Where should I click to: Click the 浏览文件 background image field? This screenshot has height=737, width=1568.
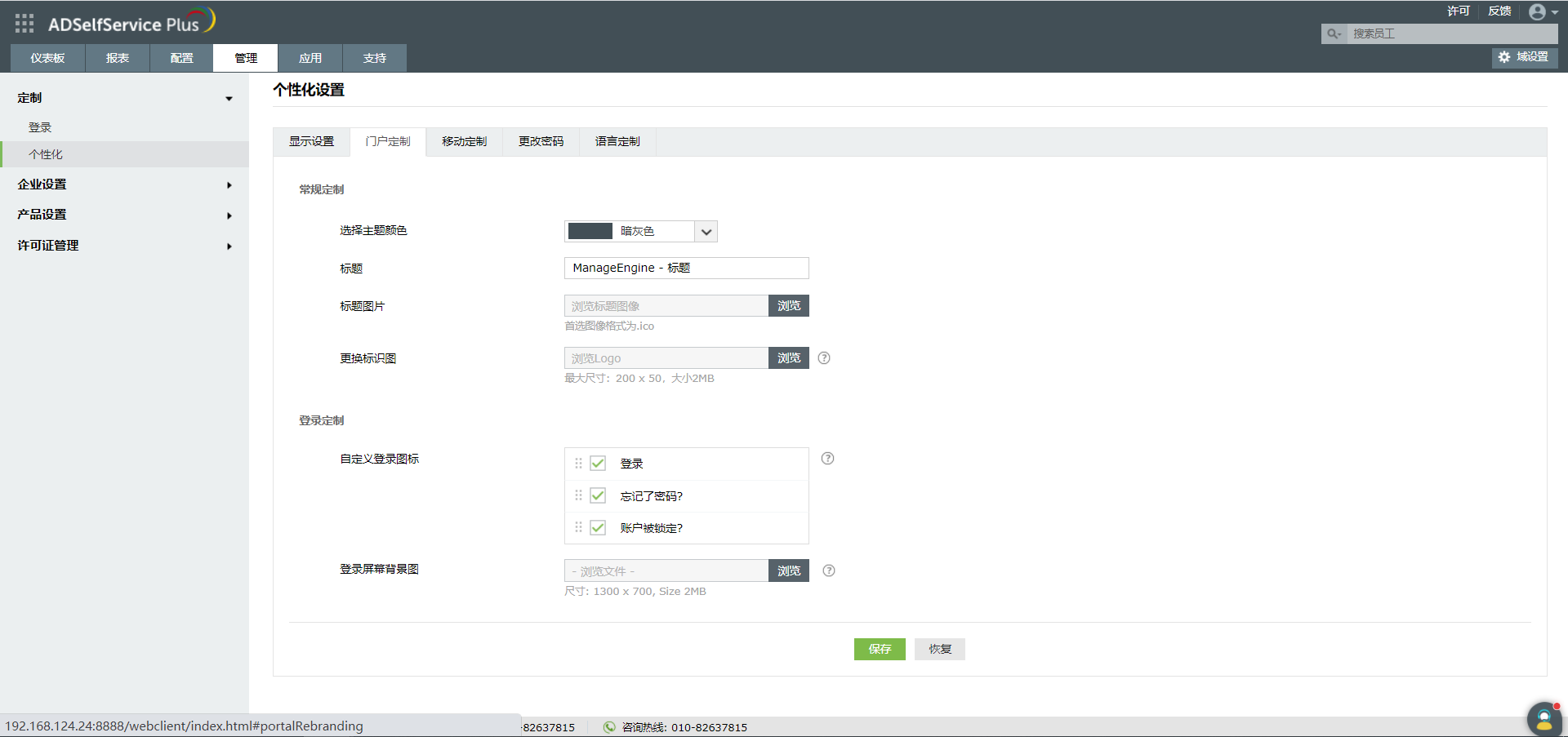pos(666,571)
